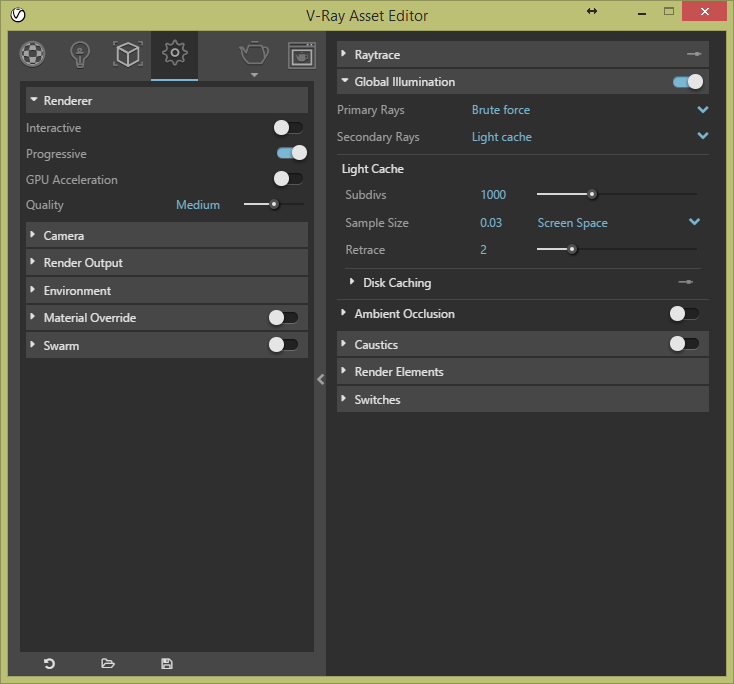Image resolution: width=734 pixels, height=684 pixels.
Task: Enable Ambient Occlusion toggle
Action: pyautogui.click(x=684, y=314)
